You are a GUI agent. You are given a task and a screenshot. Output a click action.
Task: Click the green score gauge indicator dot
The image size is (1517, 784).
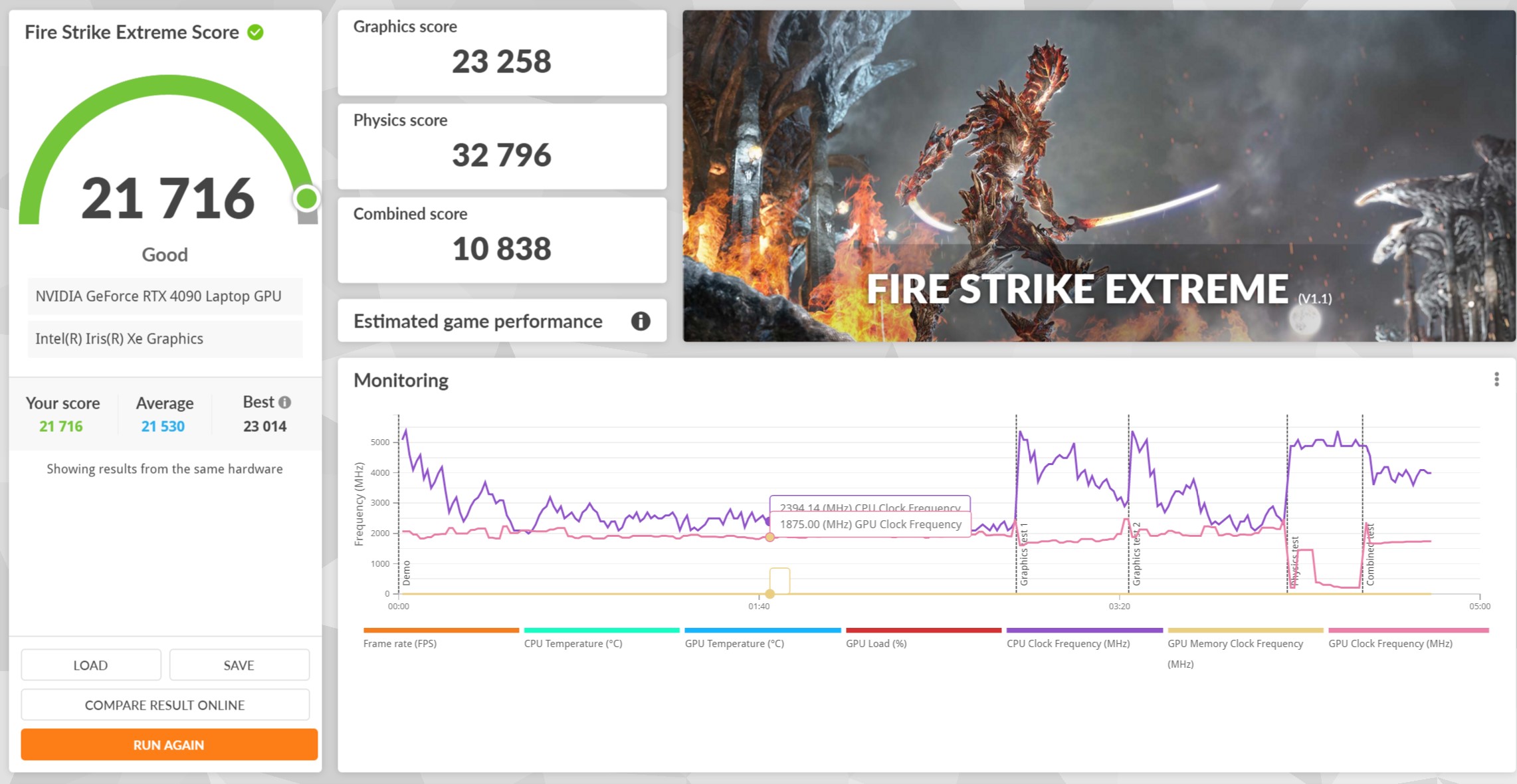(306, 198)
